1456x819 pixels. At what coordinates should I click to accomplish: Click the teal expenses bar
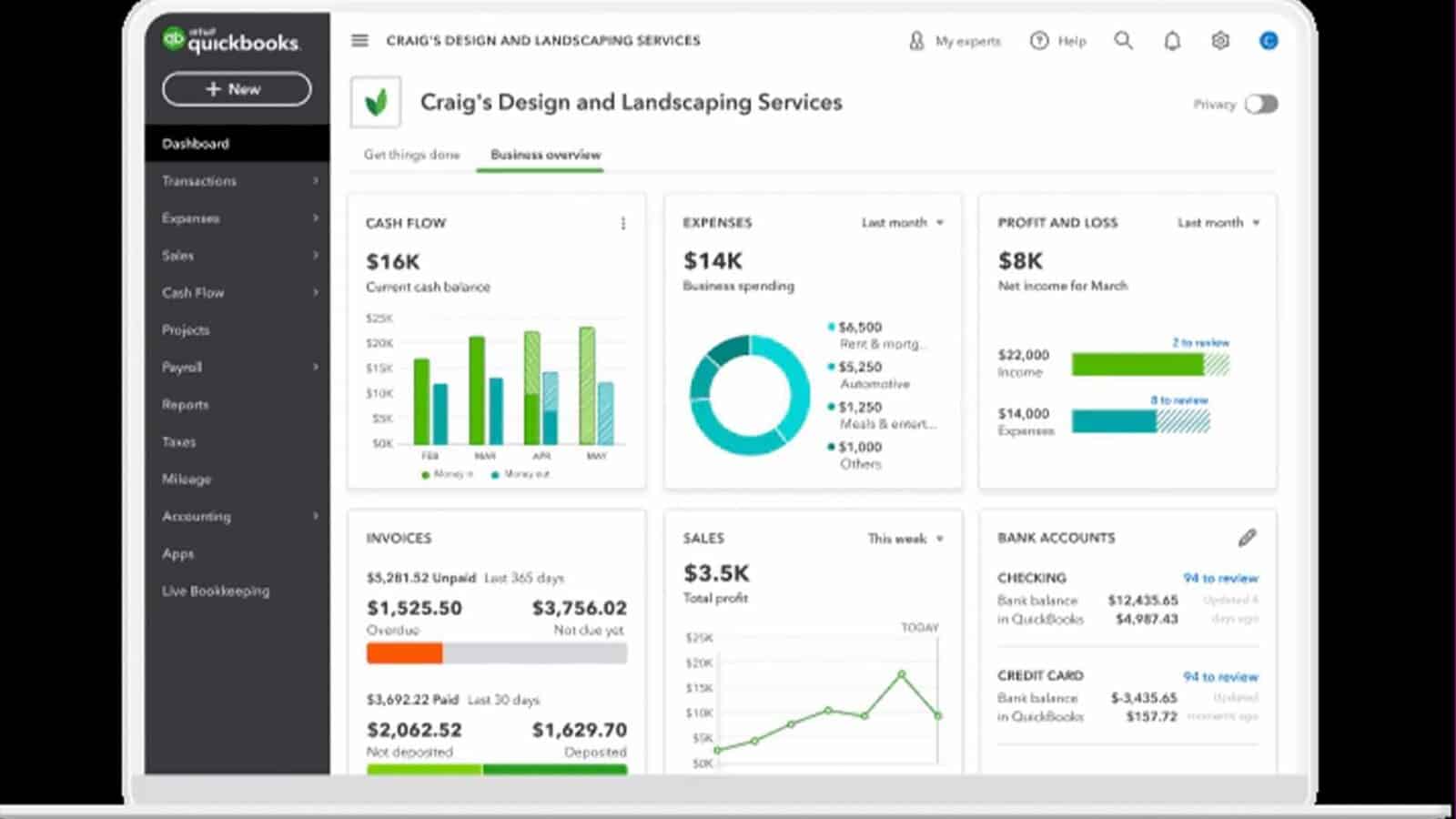pos(1114,421)
